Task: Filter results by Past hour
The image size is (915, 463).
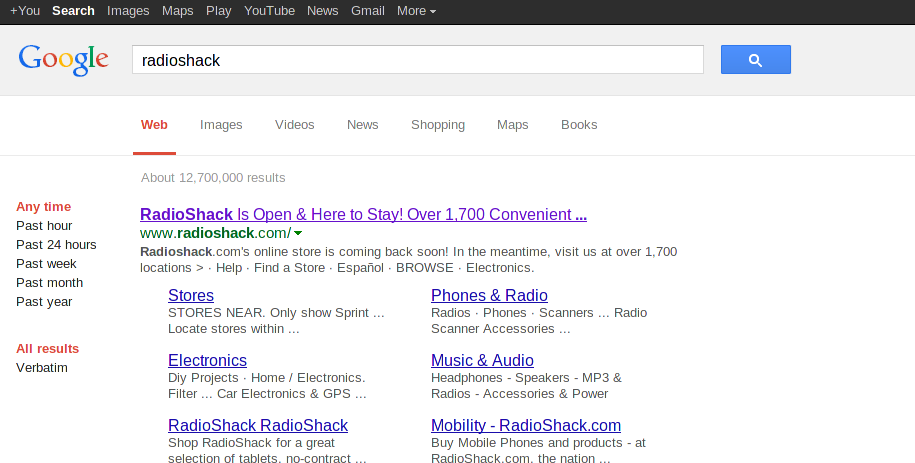Action: (x=44, y=226)
